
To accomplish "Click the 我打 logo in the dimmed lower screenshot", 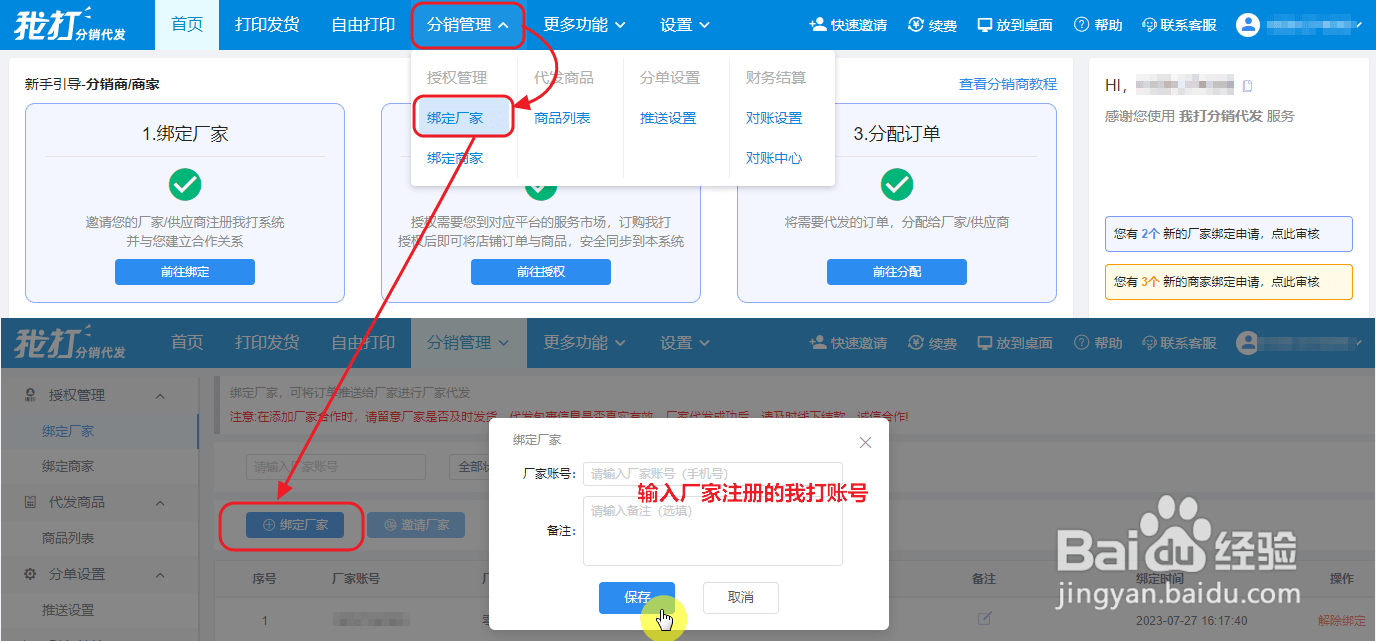I will coord(70,343).
